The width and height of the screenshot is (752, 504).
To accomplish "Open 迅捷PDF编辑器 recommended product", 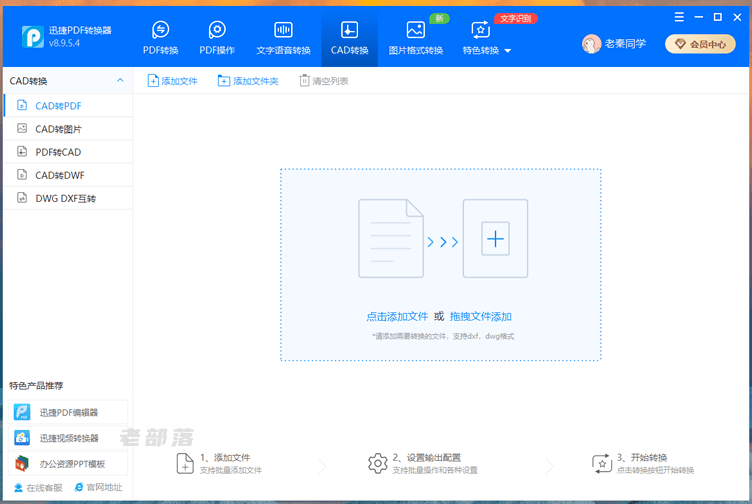I will coord(68,412).
